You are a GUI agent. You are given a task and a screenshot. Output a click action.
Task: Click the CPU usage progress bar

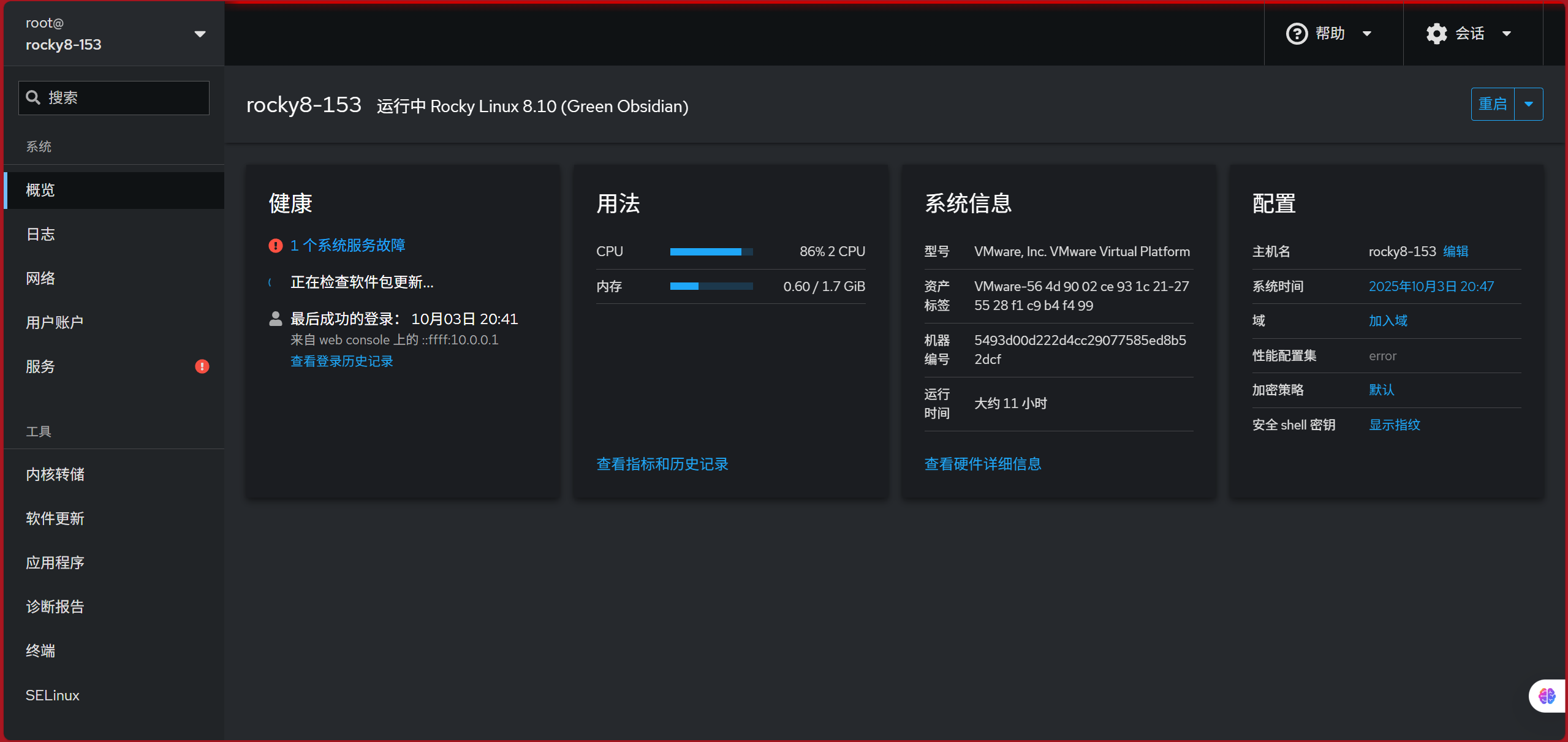(711, 252)
